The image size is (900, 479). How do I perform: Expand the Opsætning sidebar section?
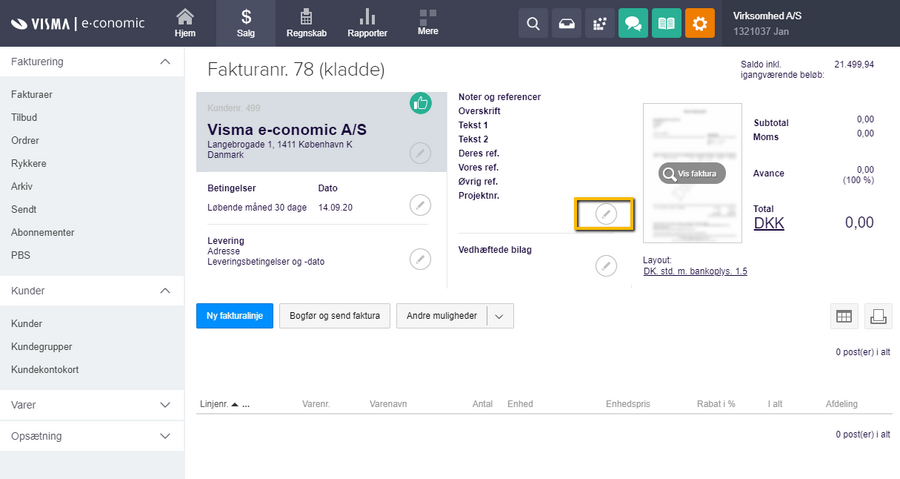165,436
